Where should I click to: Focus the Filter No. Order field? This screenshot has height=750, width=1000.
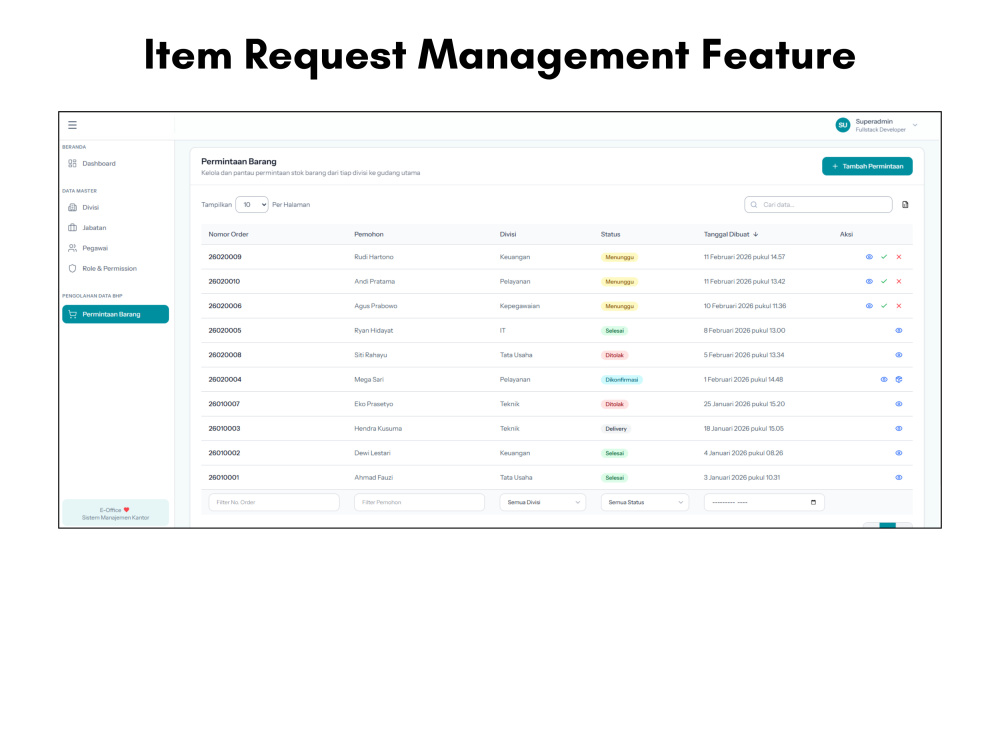(x=274, y=503)
